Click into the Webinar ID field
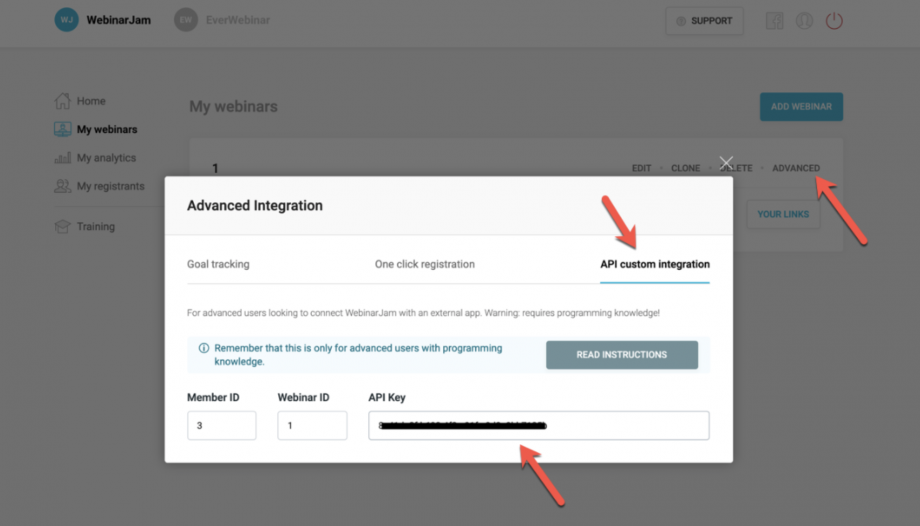 pyautogui.click(x=312, y=426)
